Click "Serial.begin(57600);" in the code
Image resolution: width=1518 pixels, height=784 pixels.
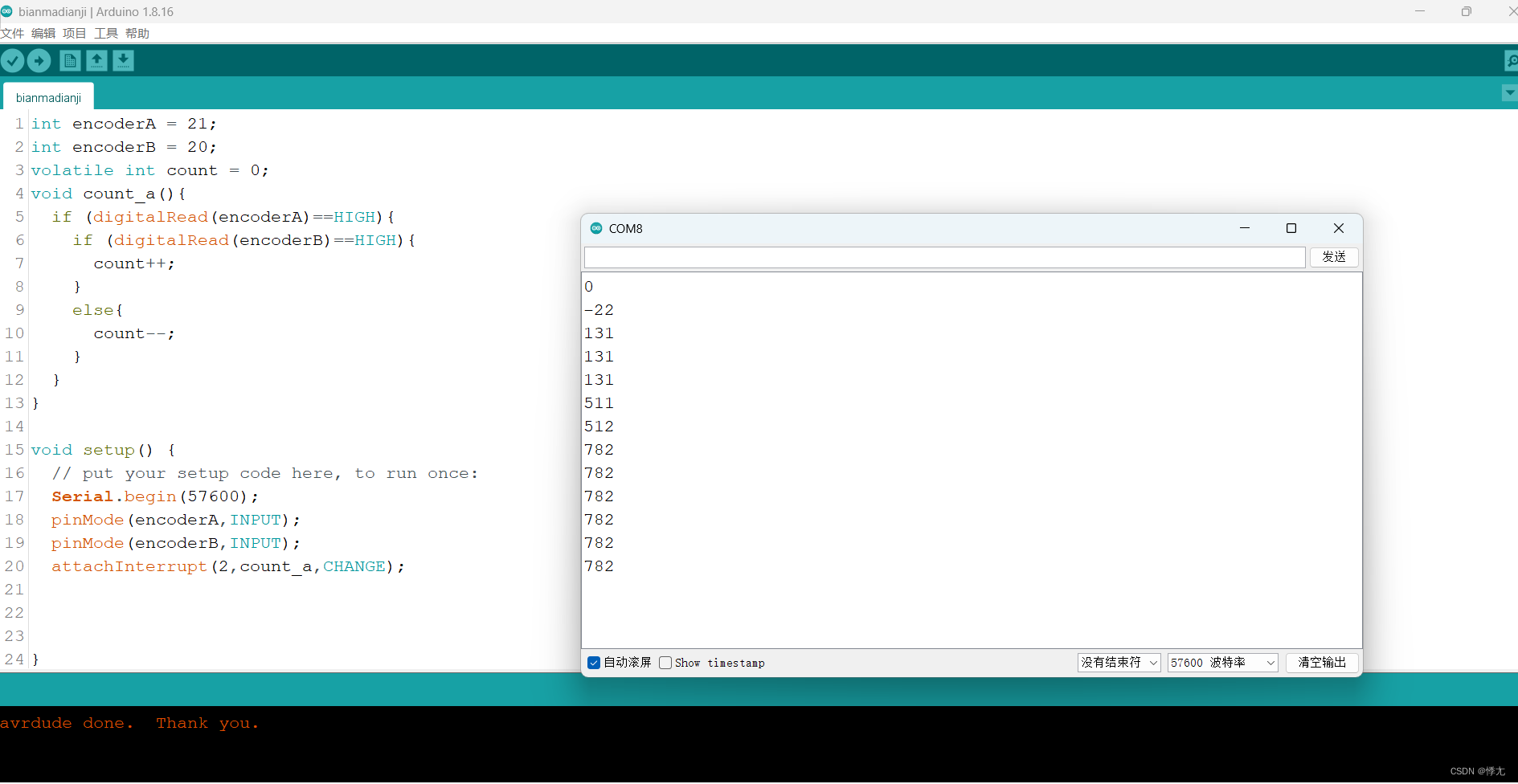pos(155,496)
